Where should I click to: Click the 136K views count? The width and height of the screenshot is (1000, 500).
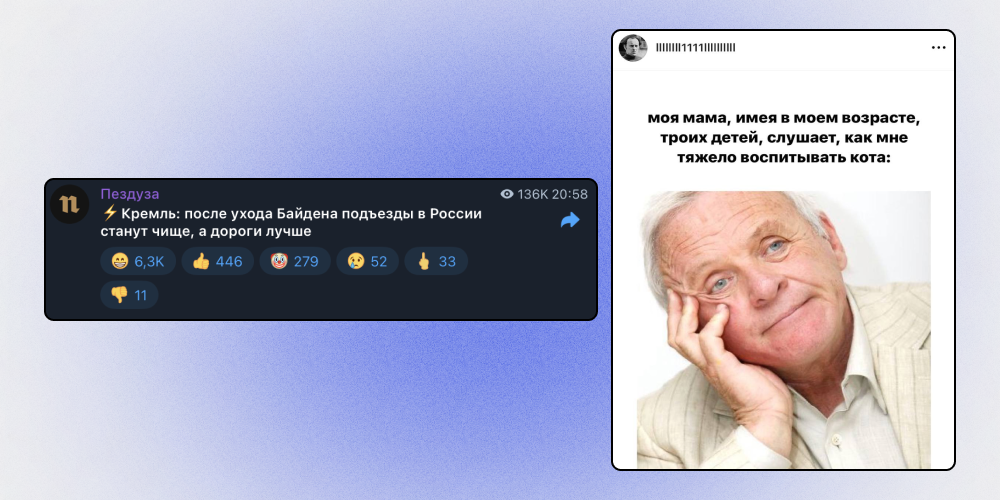point(533,195)
